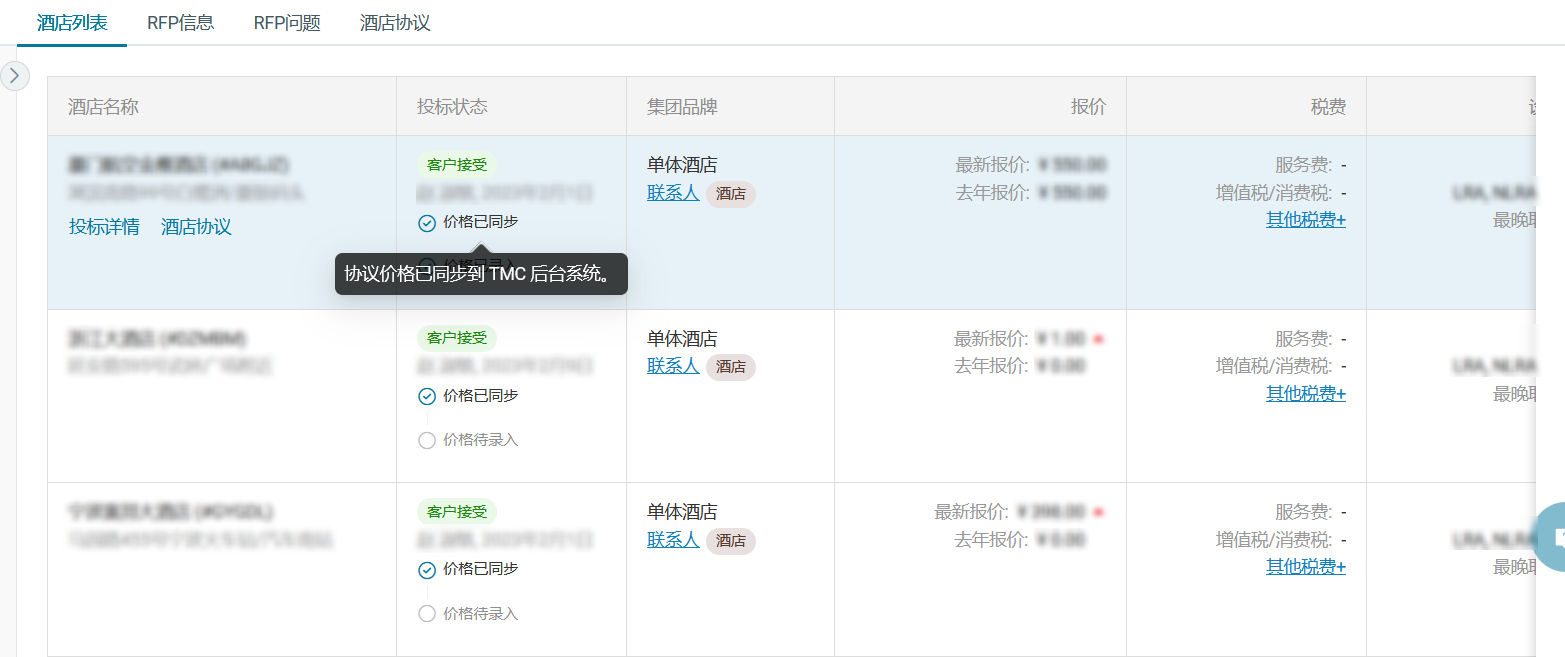Viewport: 1565px width, 657px height.
Task: Click the 报价 column header
Action: [x=1088, y=107]
